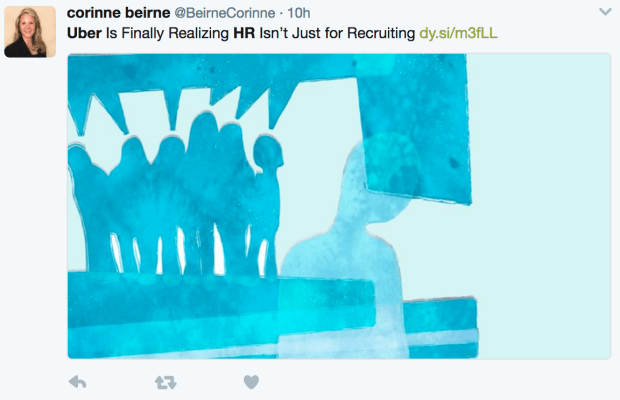
Task: Open corinne beirne's profile photo
Action: click(x=30, y=32)
